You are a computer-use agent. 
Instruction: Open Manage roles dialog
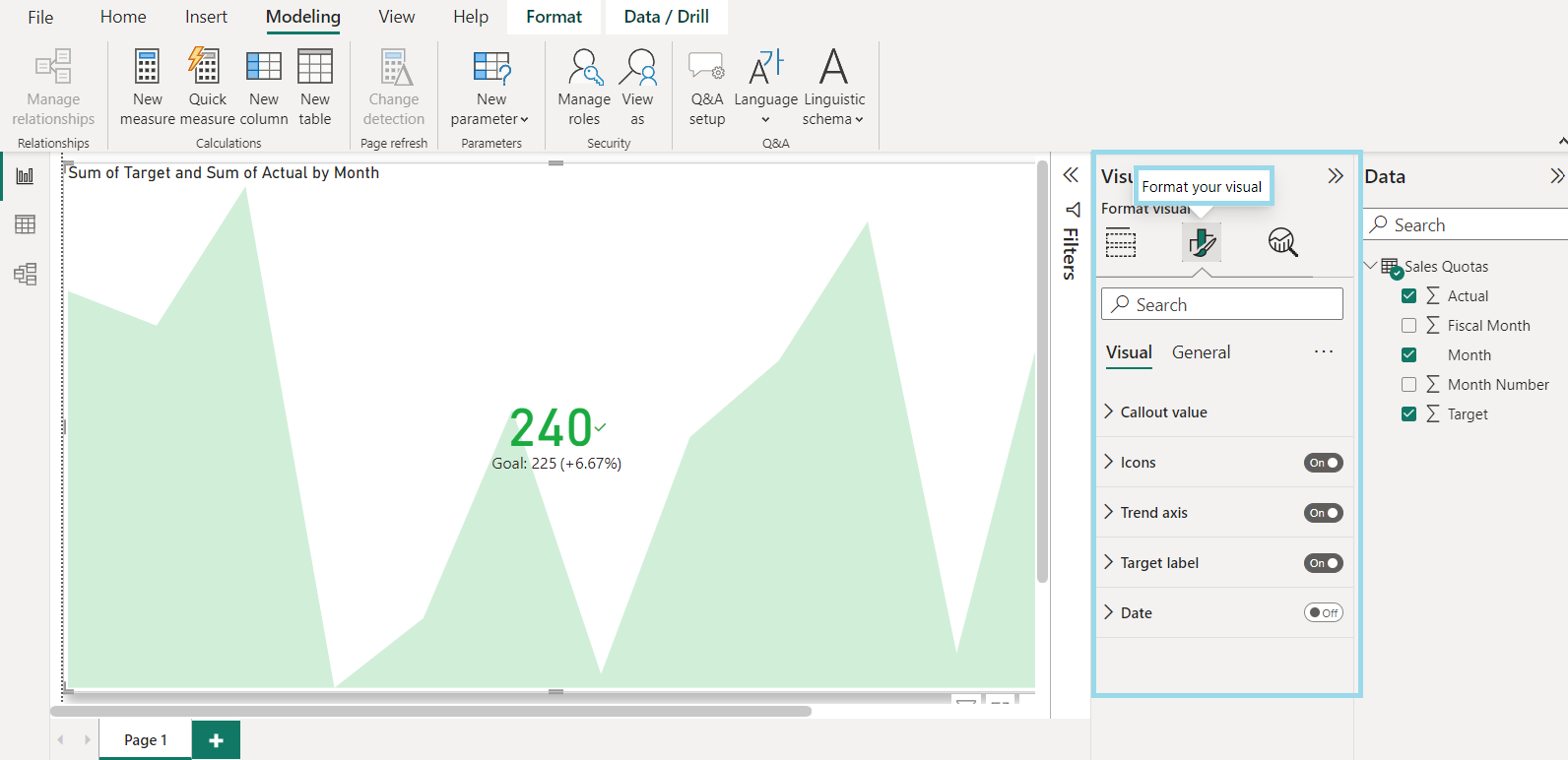[584, 88]
